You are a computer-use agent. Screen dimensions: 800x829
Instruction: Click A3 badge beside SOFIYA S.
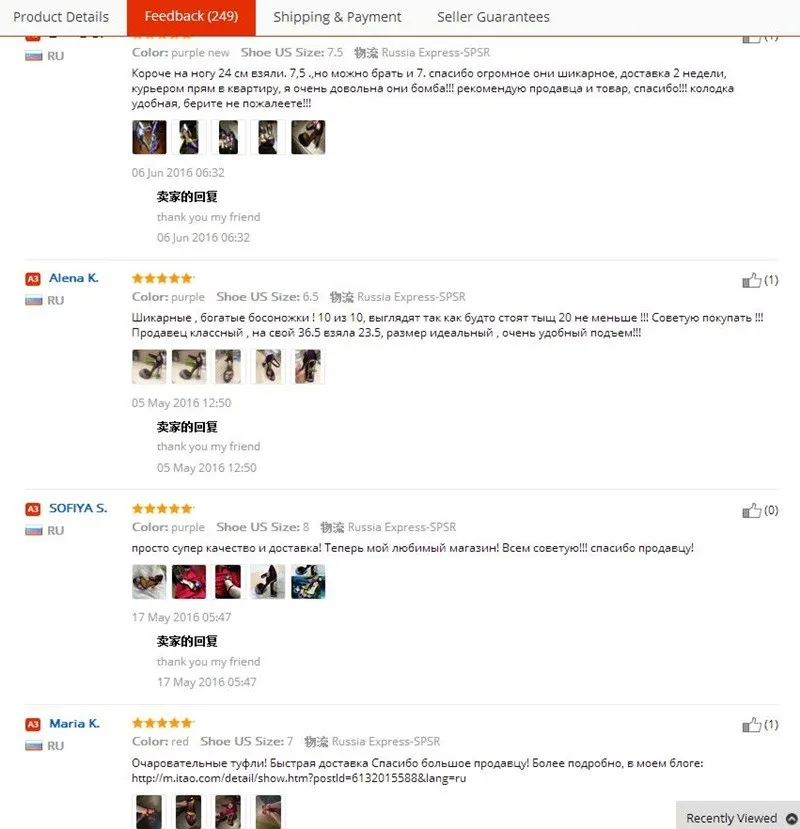tap(33, 509)
